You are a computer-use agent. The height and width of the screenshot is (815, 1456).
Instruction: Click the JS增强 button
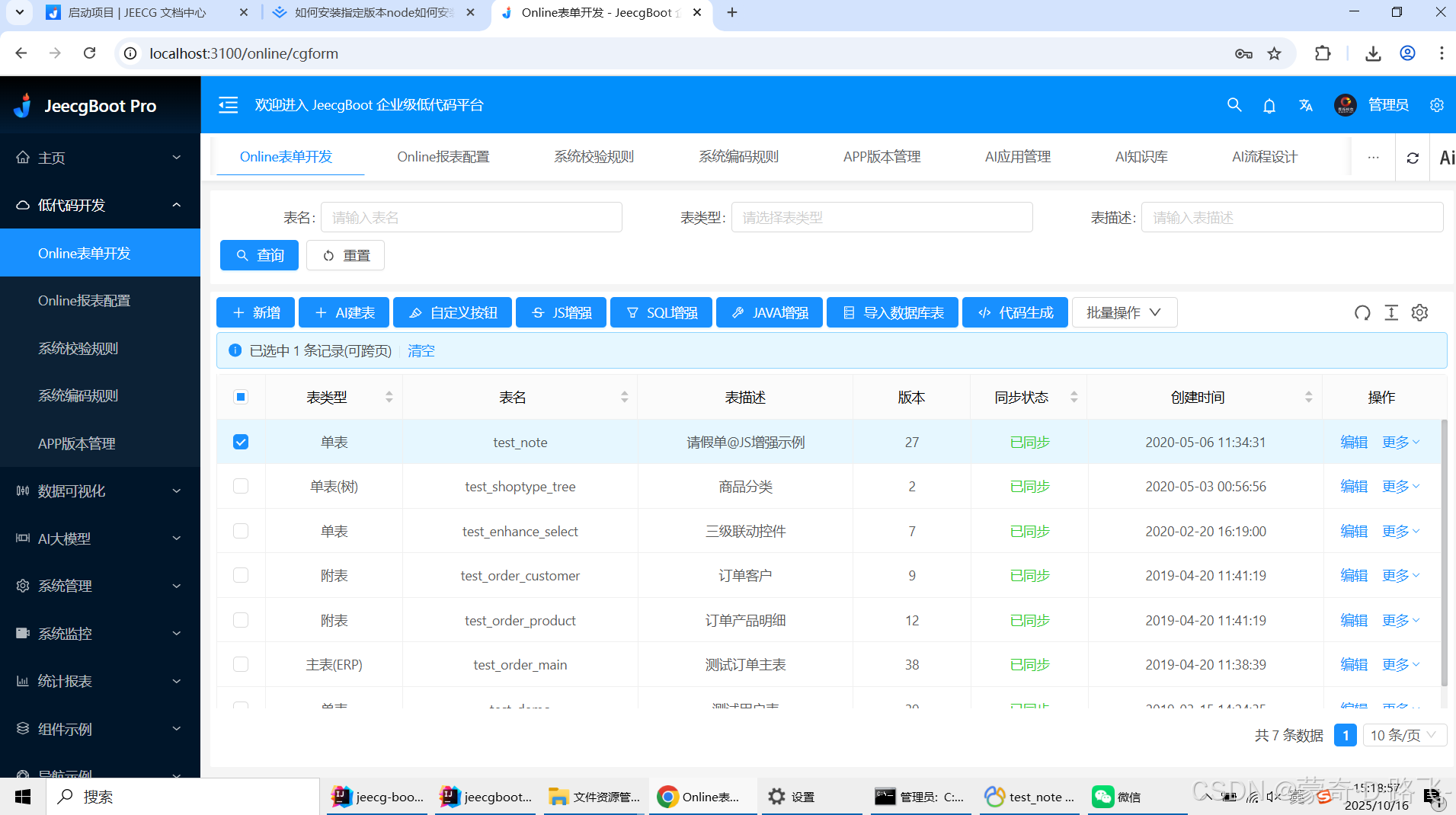pos(561,312)
